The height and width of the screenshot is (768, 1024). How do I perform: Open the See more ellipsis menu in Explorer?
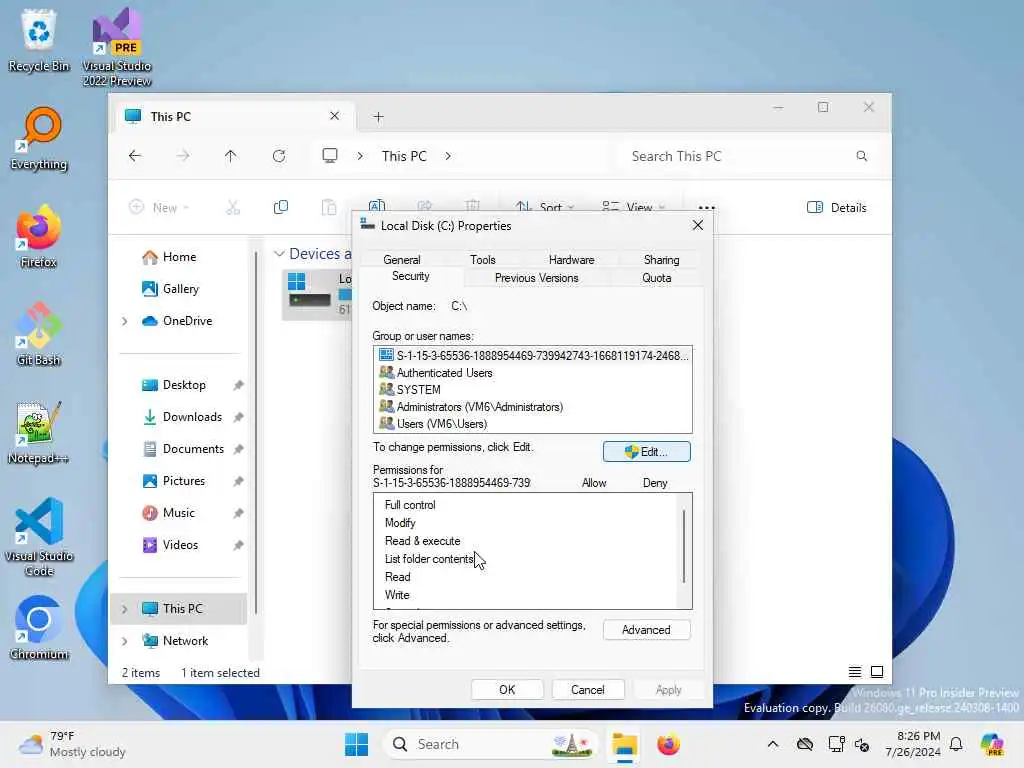pos(707,208)
